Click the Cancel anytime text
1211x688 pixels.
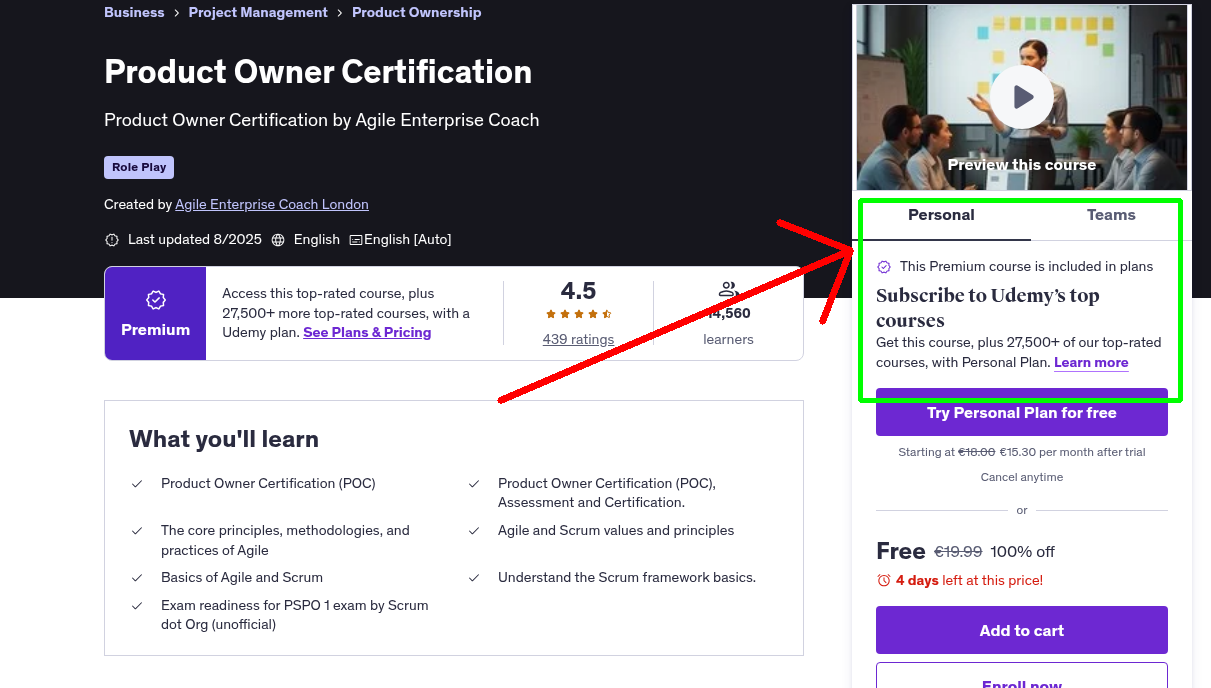pos(1022,477)
